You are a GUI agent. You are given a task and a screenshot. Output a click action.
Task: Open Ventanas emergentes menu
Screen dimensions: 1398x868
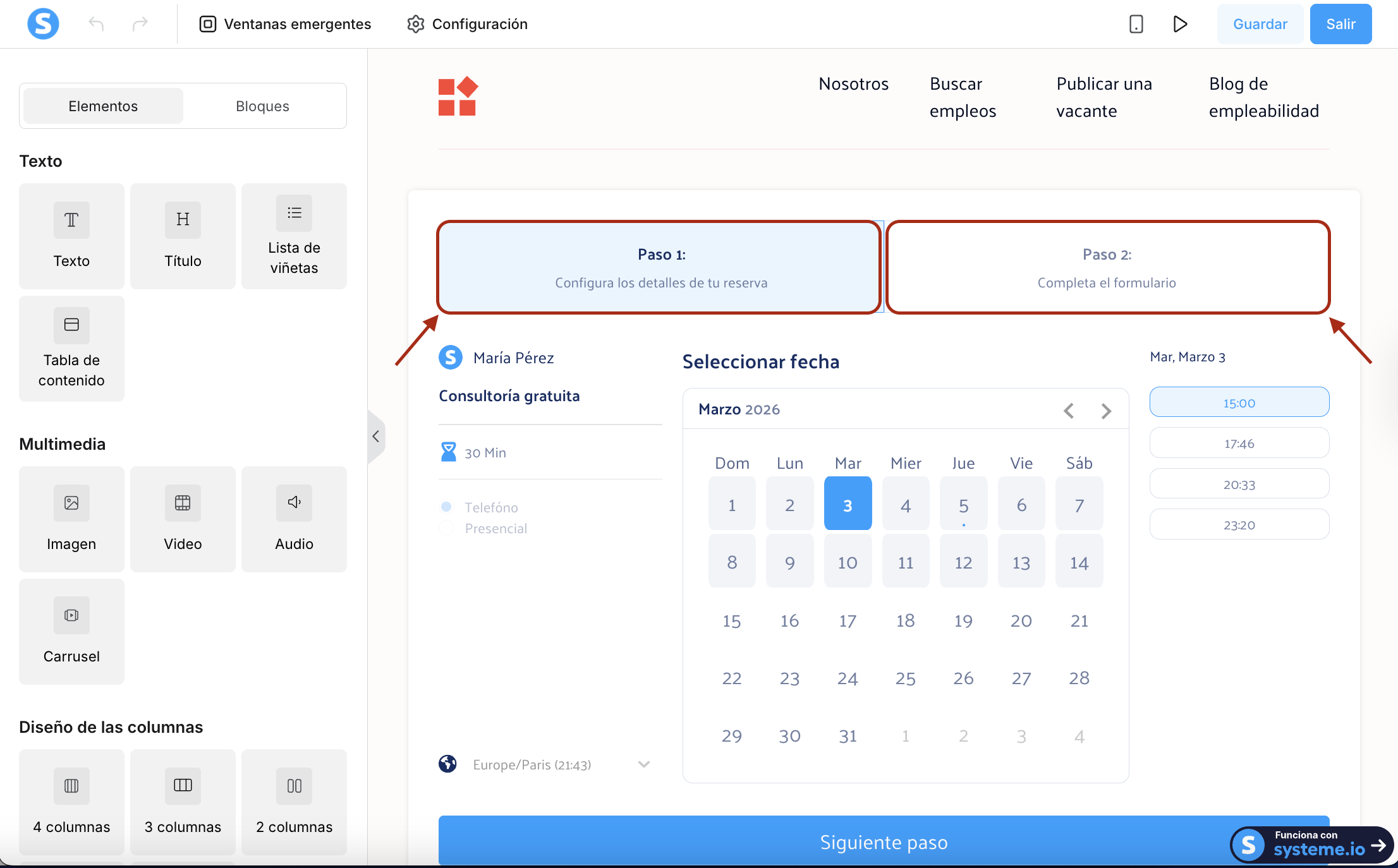(x=286, y=24)
